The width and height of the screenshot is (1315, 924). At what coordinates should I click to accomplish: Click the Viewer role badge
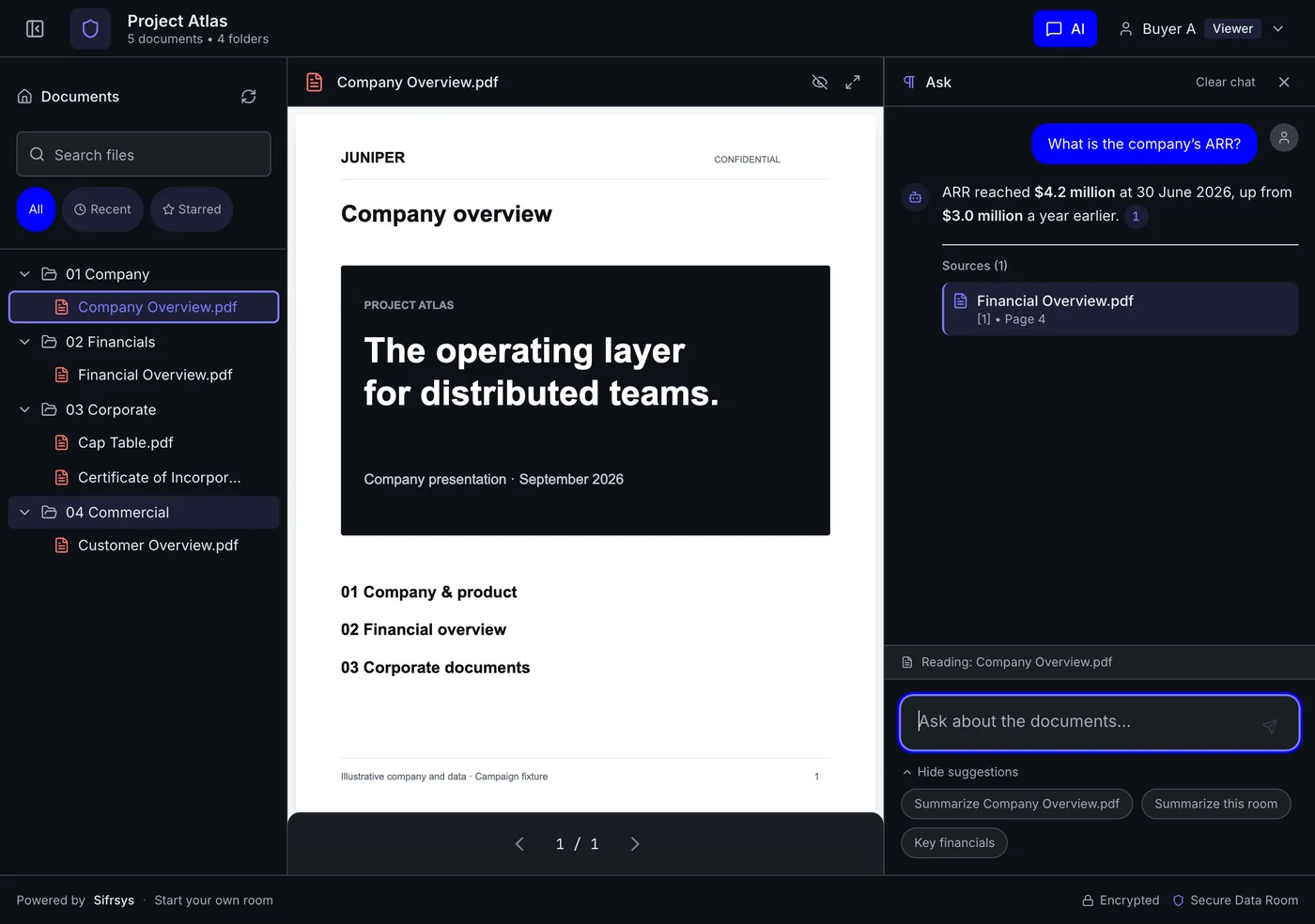pos(1232,29)
